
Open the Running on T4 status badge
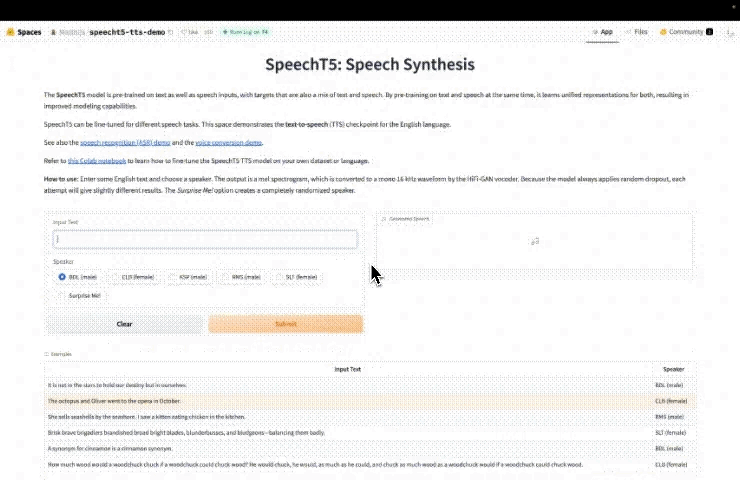[x=245, y=32]
